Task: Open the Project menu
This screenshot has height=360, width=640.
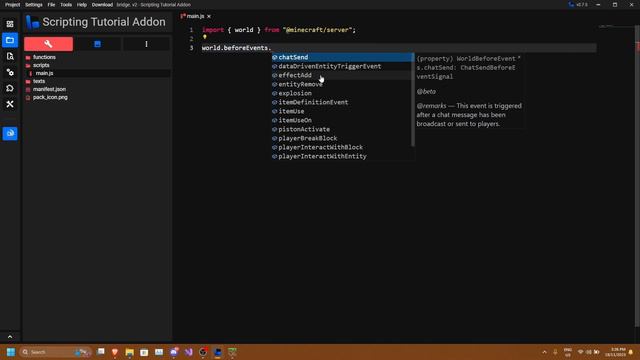Action: pyautogui.click(x=12, y=5)
